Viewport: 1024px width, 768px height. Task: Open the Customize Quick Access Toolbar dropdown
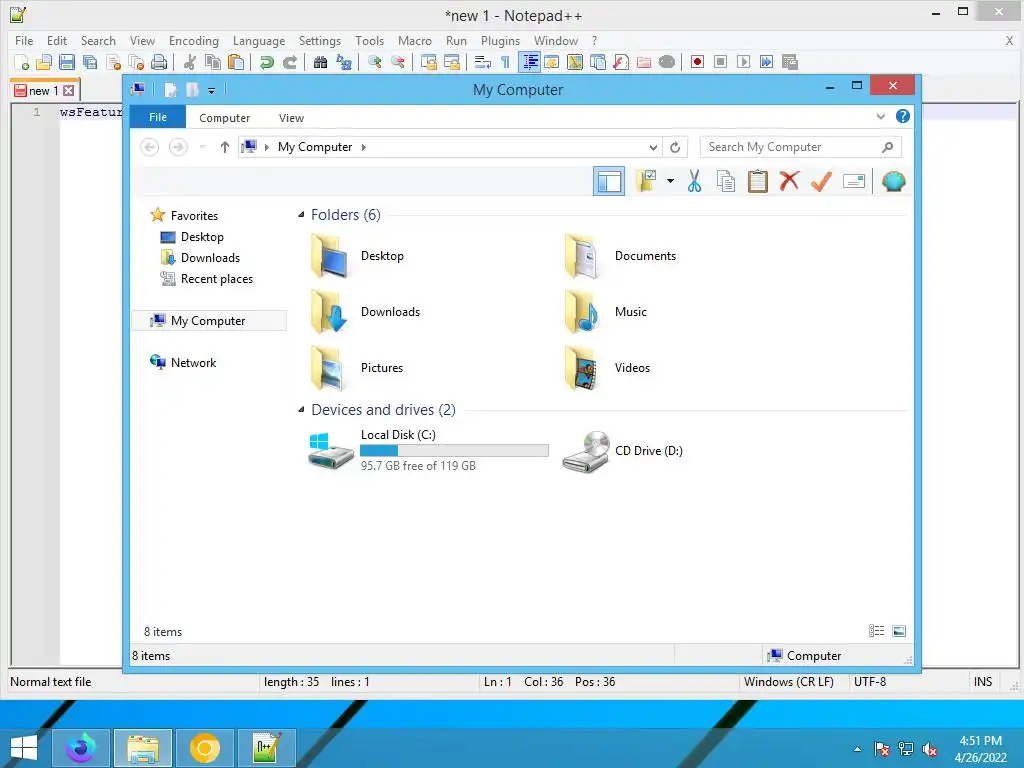point(212,91)
